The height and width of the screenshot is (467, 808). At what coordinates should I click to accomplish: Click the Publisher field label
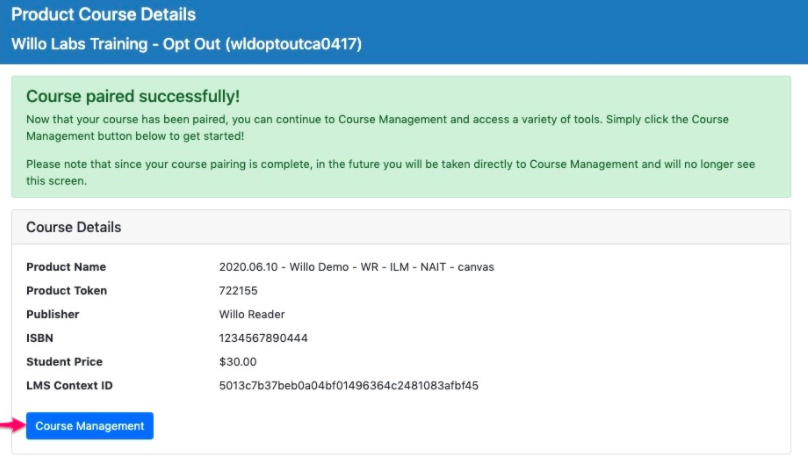pos(53,314)
